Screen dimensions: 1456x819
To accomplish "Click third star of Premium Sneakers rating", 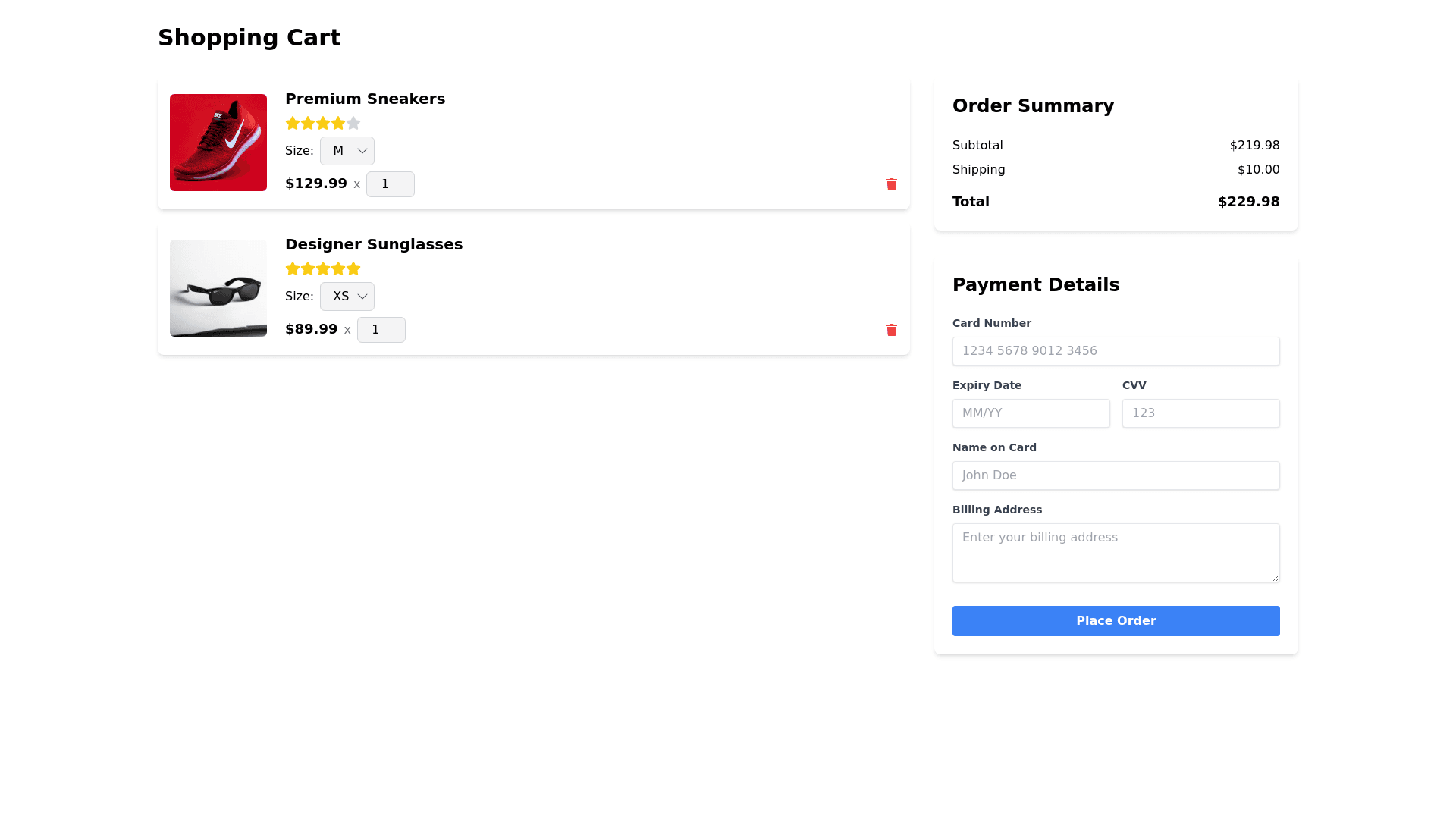I will coord(323,123).
